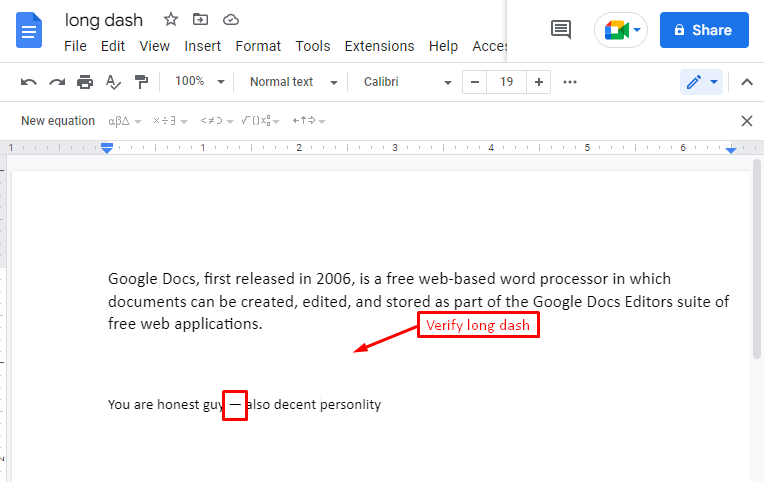Open the Editing mode pencil dropdown
This screenshot has width=764, height=482.
click(x=702, y=82)
